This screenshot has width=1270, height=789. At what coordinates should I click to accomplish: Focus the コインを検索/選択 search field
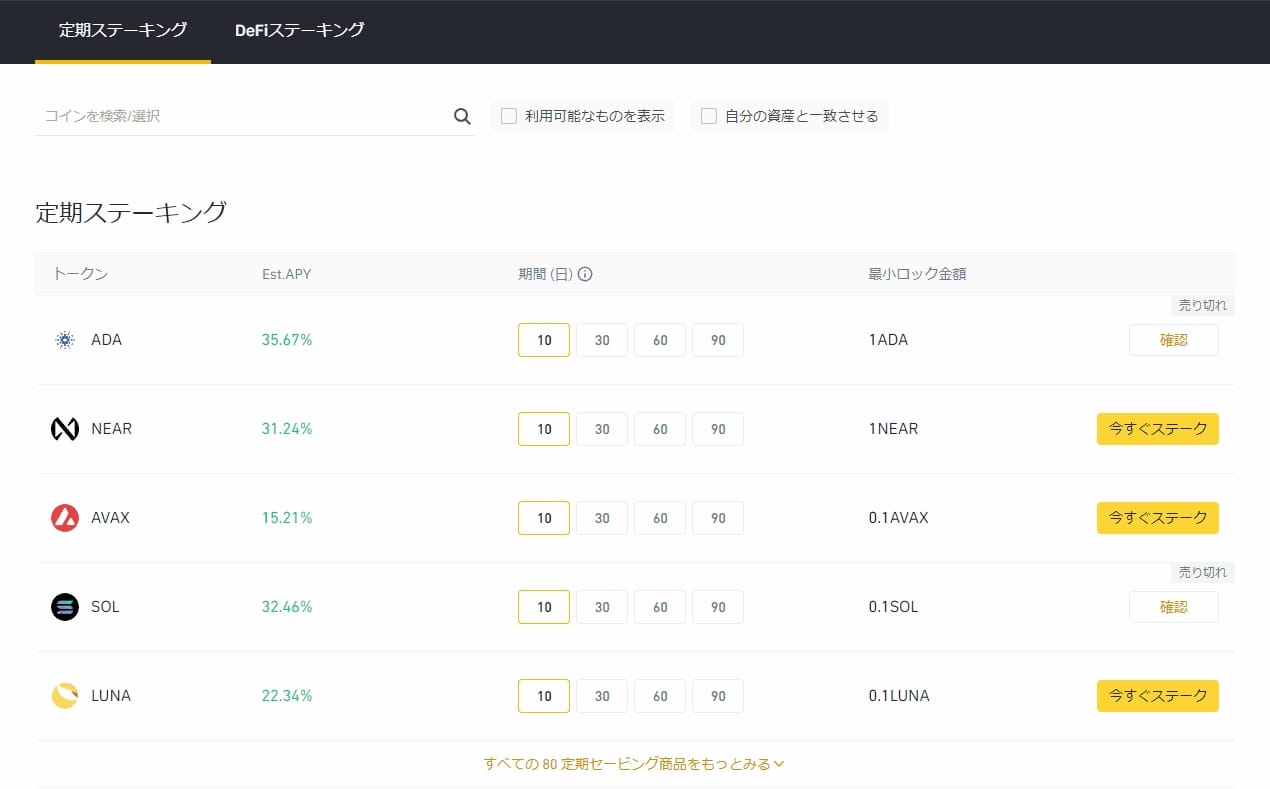click(x=240, y=116)
